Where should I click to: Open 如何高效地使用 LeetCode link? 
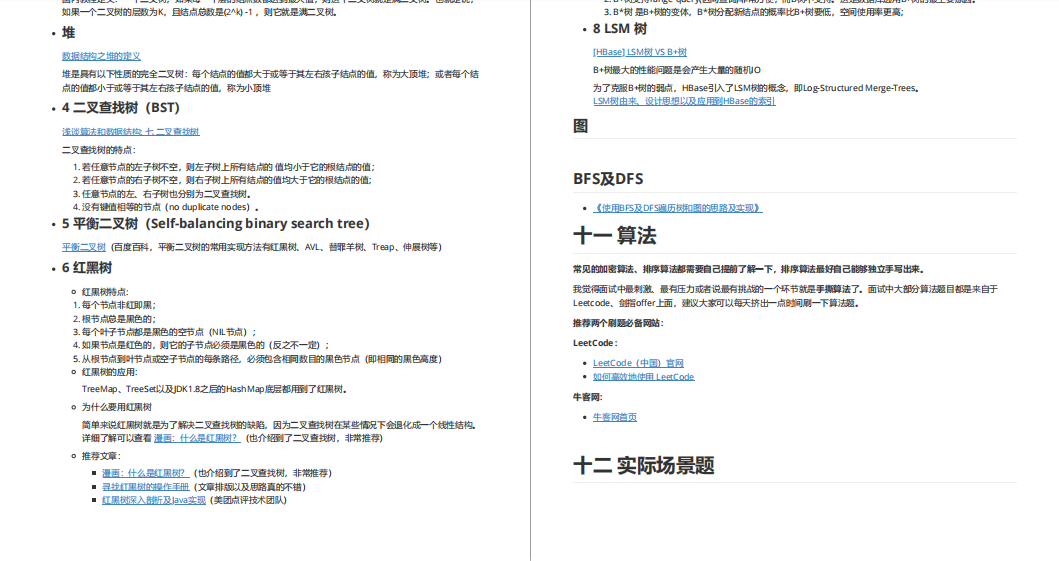[x=644, y=377]
